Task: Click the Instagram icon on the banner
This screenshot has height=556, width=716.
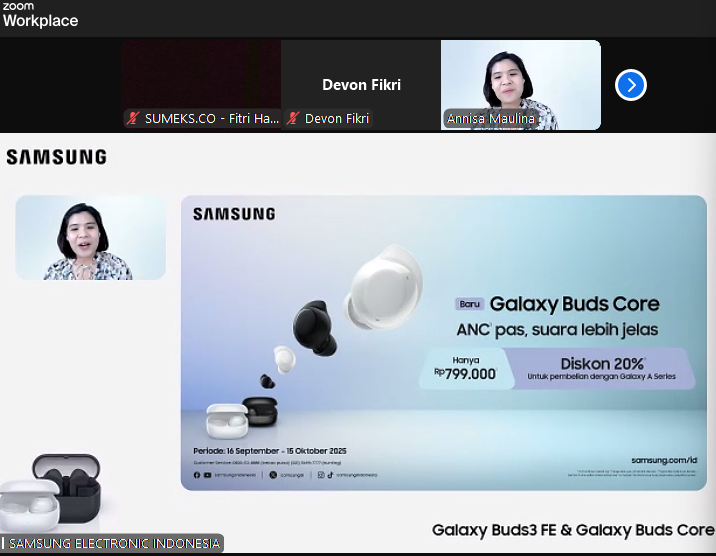Action: coord(321,474)
